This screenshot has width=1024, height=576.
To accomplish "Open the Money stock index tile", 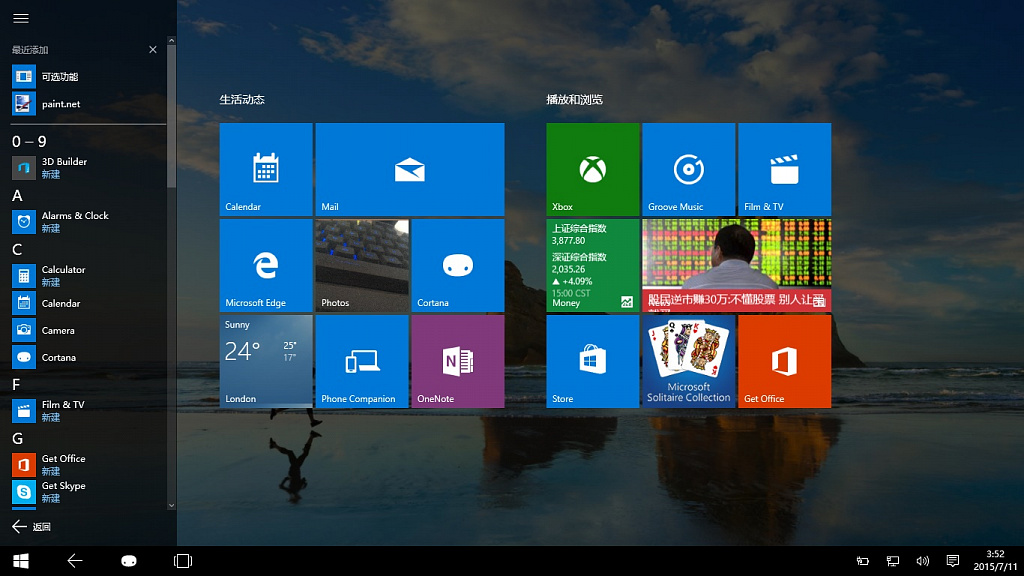I will click(x=592, y=265).
